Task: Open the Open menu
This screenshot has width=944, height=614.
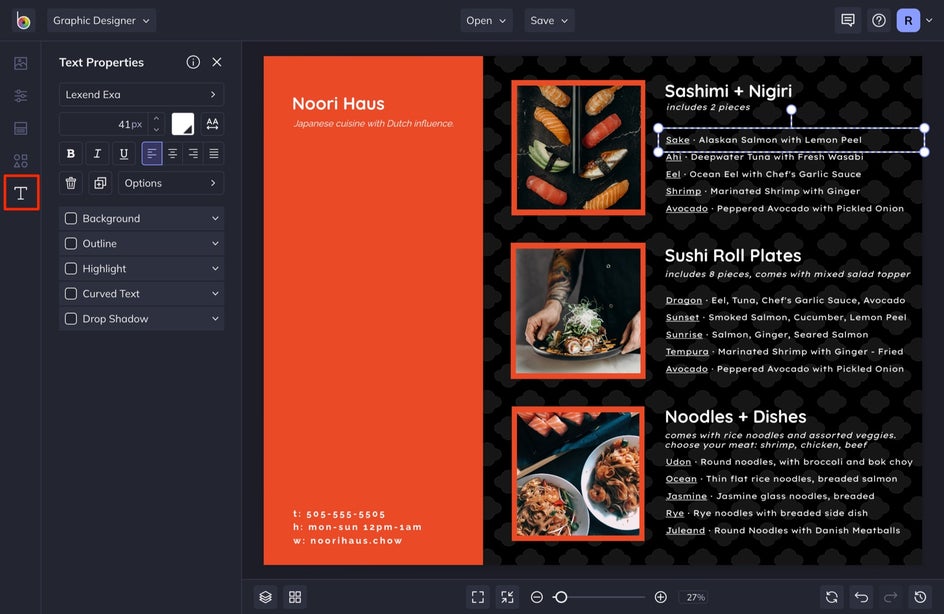Action: pyautogui.click(x=486, y=20)
